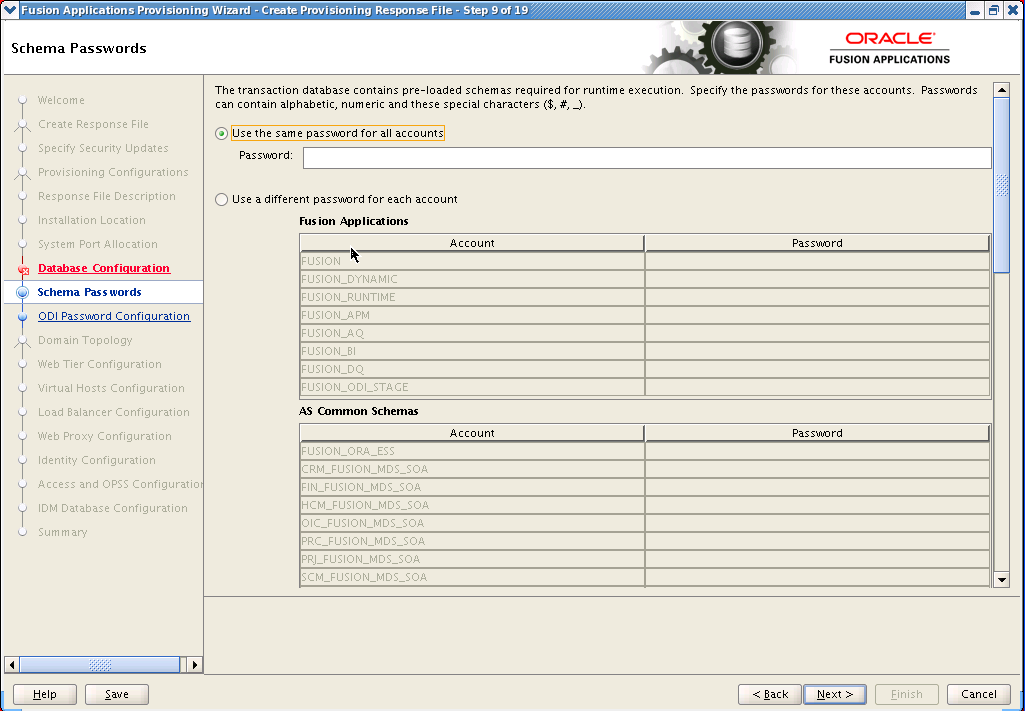Click the System Port Allocation step
The width and height of the screenshot is (1025, 711).
pos(97,244)
